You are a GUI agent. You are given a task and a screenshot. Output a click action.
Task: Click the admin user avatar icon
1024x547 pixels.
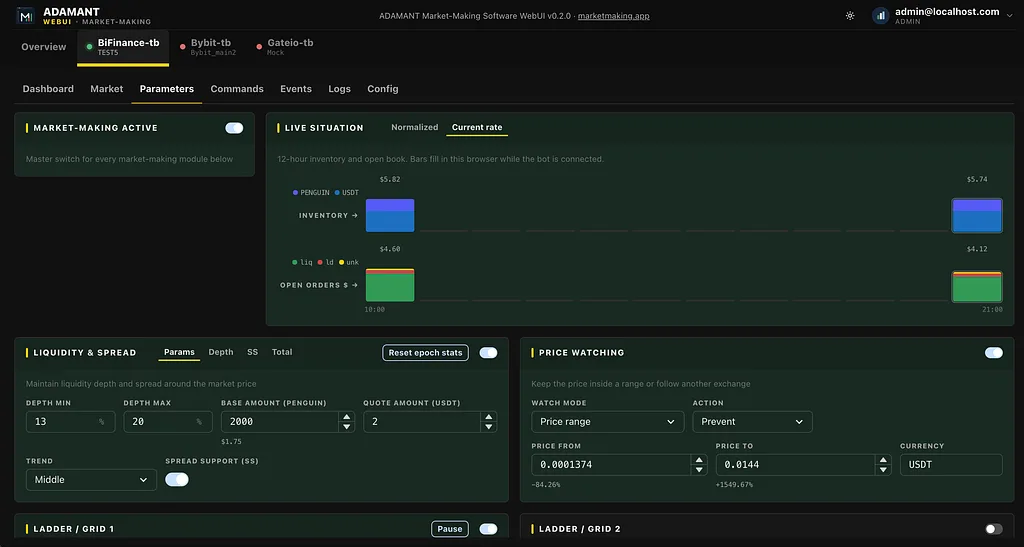(x=880, y=16)
